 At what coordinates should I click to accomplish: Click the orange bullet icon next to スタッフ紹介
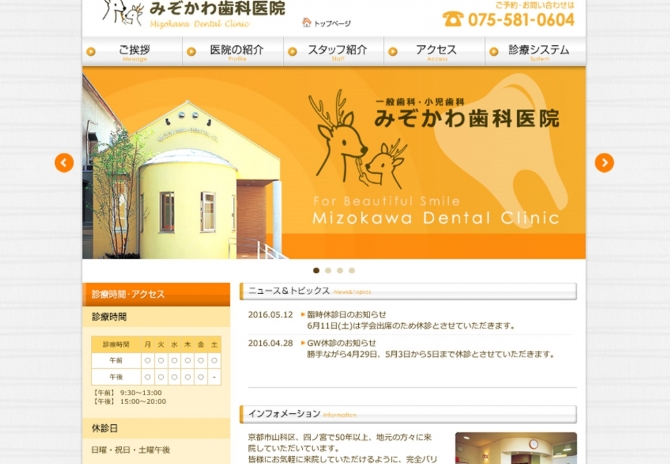coord(292,52)
